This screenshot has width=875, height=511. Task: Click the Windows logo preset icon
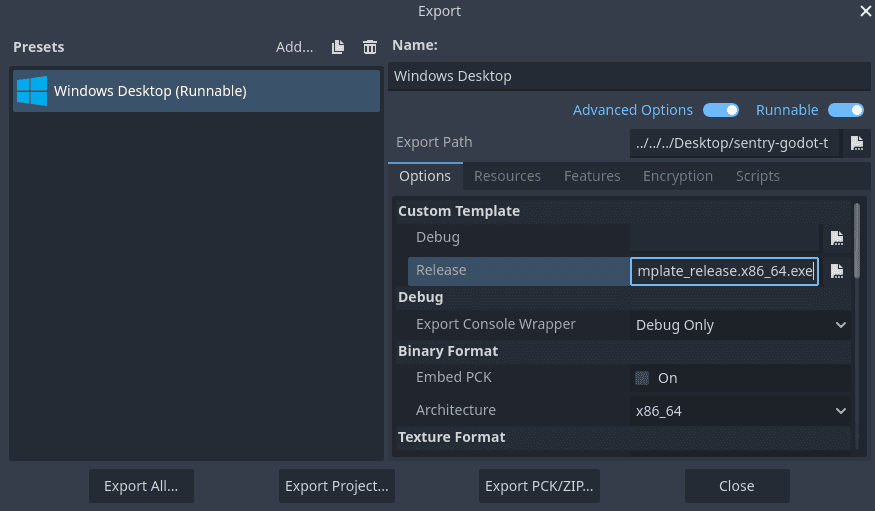pos(32,91)
